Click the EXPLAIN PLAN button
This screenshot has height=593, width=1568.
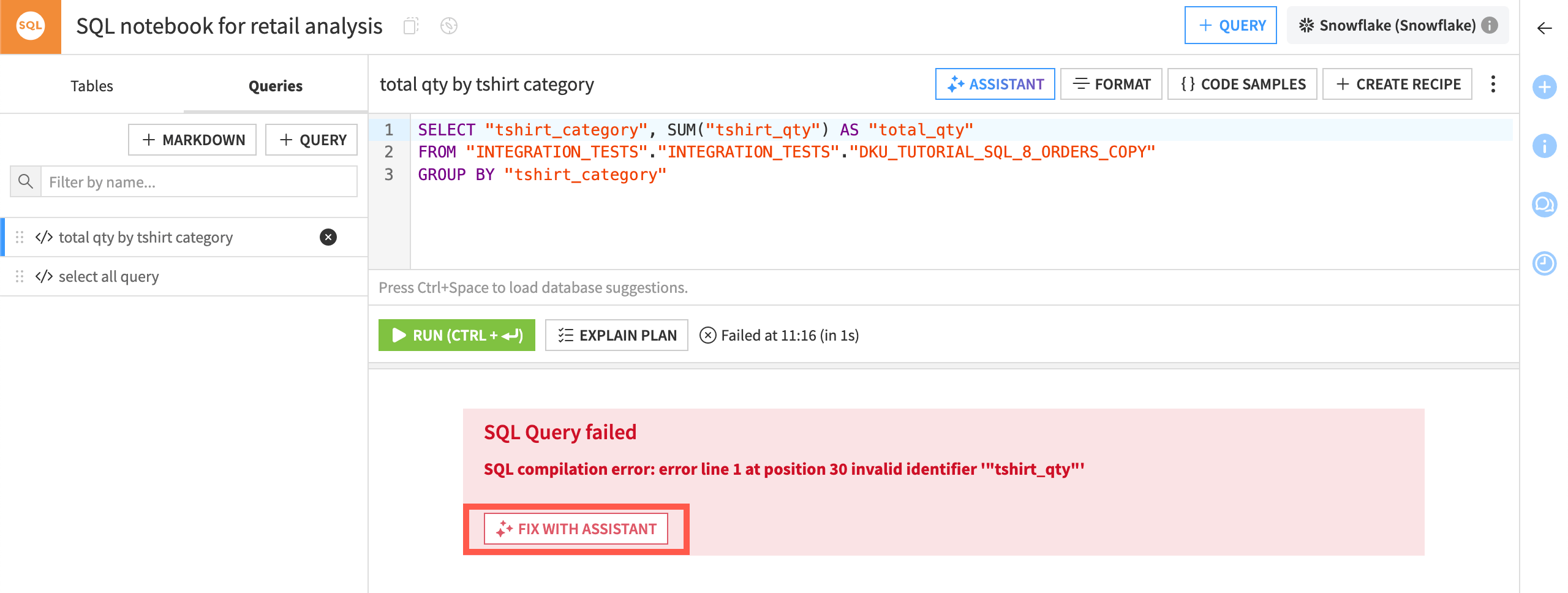pyautogui.click(x=616, y=335)
